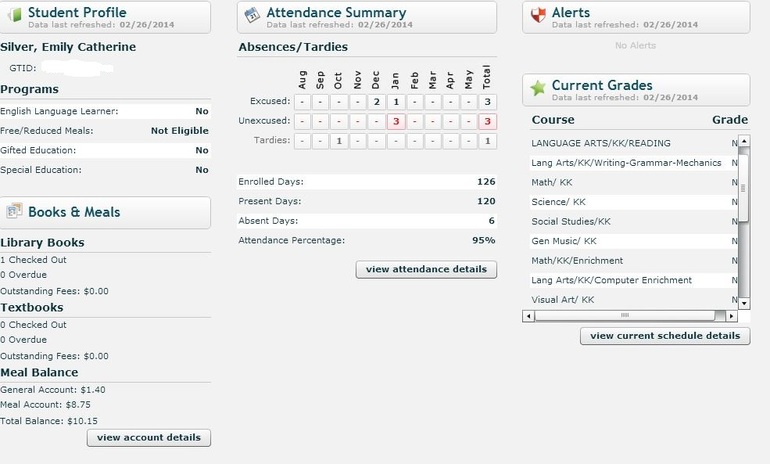Select the December excused absences cell
Viewport: 770px width, 464px height.
[x=376, y=101]
